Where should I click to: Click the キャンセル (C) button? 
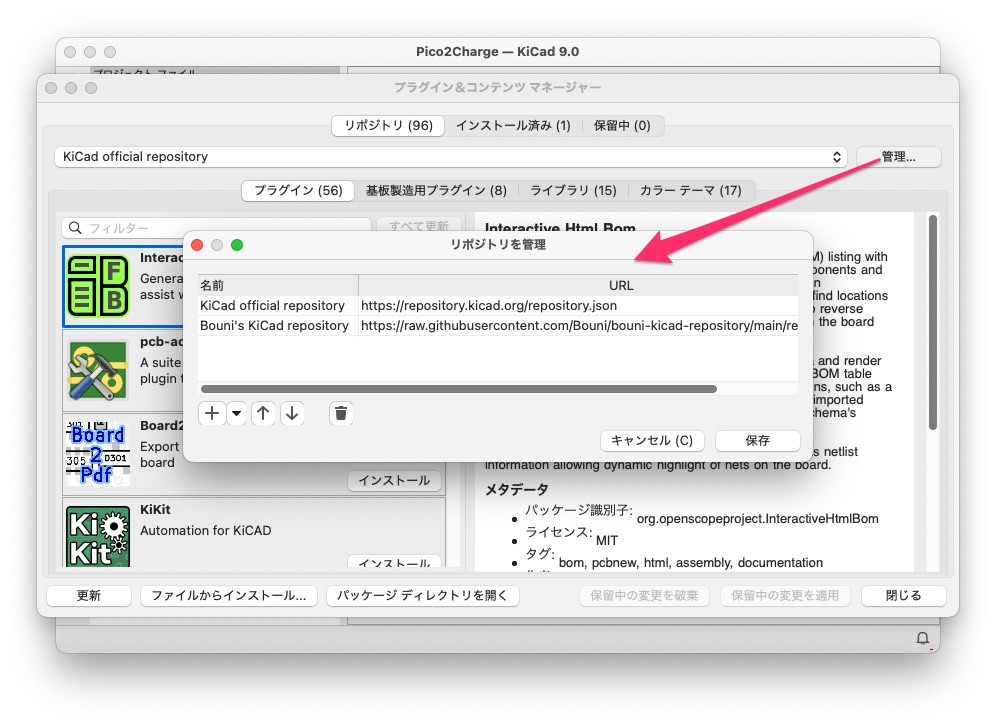coord(652,440)
